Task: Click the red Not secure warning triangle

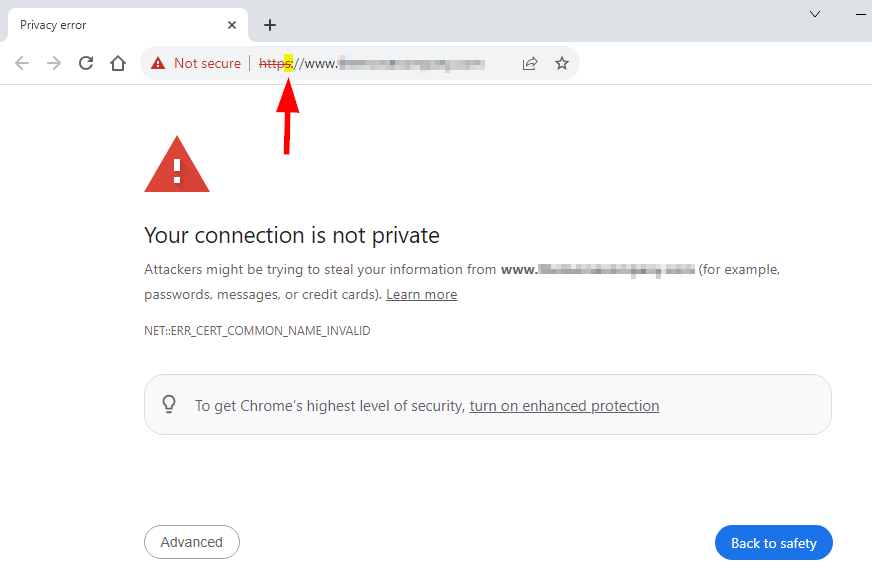Action: [158, 63]
